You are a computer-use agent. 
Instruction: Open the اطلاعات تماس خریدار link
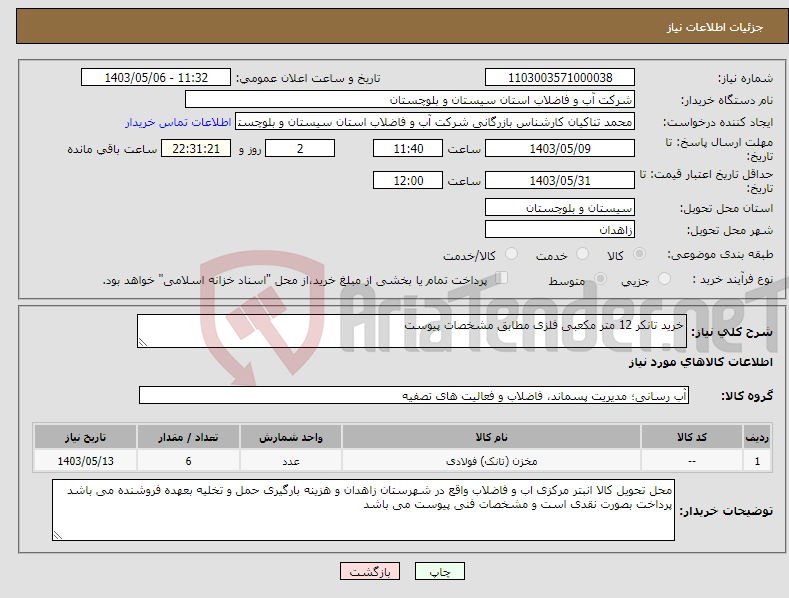pyautogui.click(x=178, y=122)
